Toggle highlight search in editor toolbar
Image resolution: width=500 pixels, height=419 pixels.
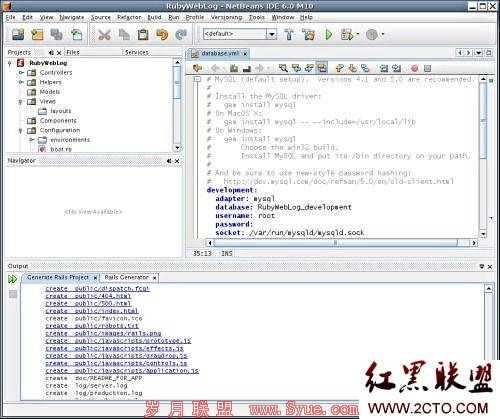tap(322, 68)
